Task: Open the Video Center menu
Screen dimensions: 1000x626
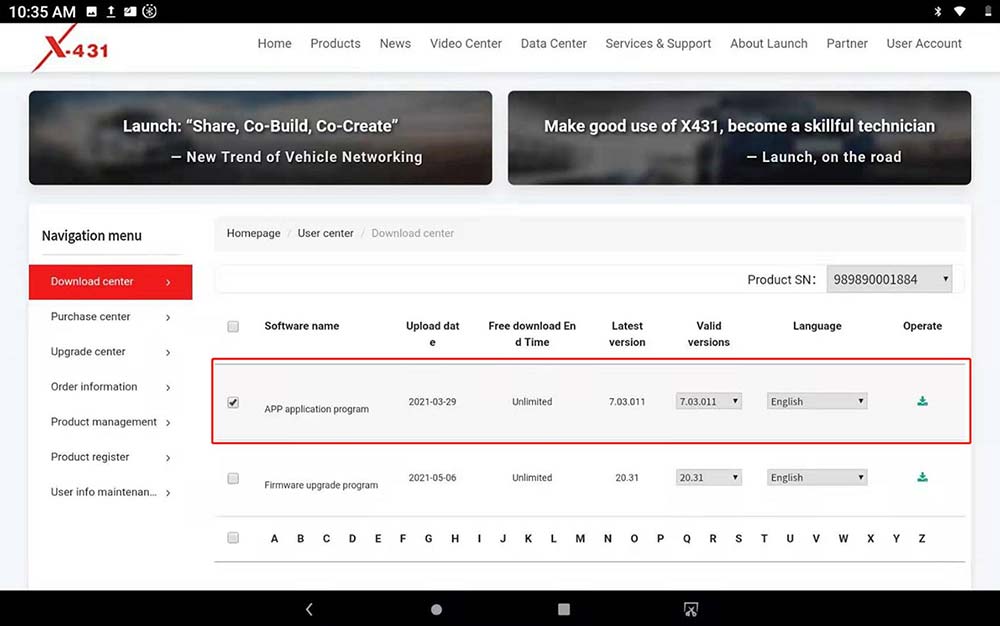Action: (x=466, y=43)
